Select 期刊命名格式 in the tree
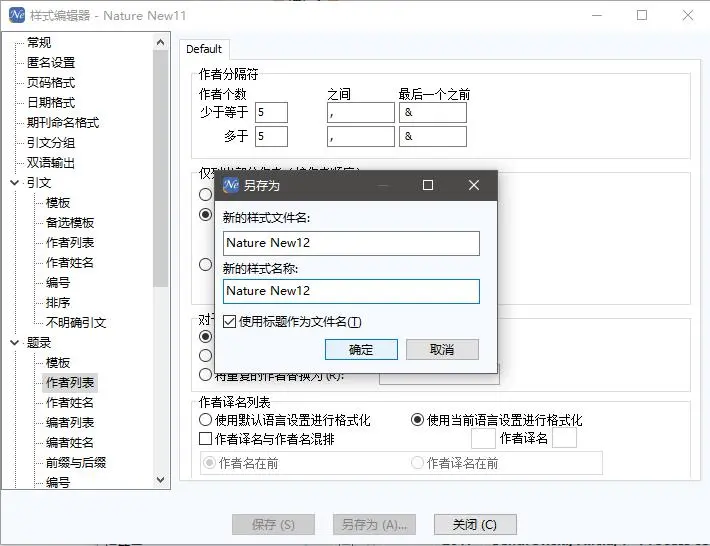Viewport: 710px width, 546px height. (62, 122)
